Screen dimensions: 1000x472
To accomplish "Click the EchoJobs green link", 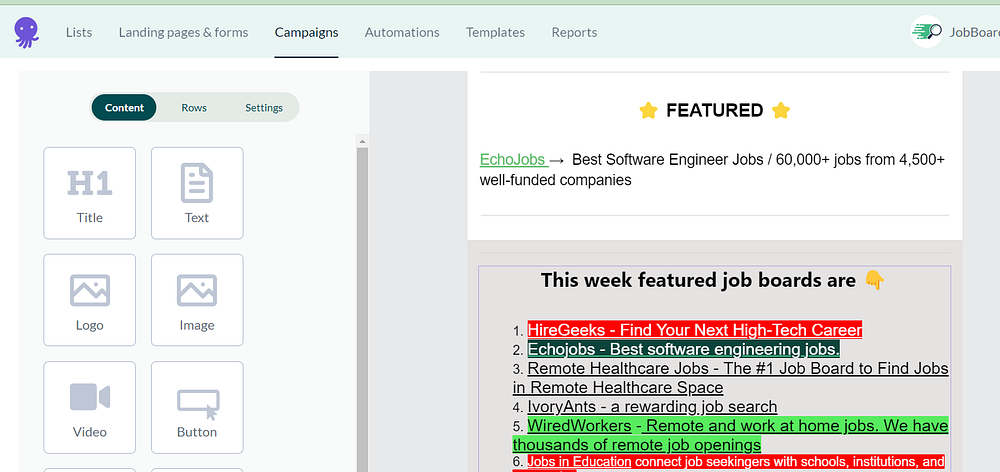I will coord(513,159).
